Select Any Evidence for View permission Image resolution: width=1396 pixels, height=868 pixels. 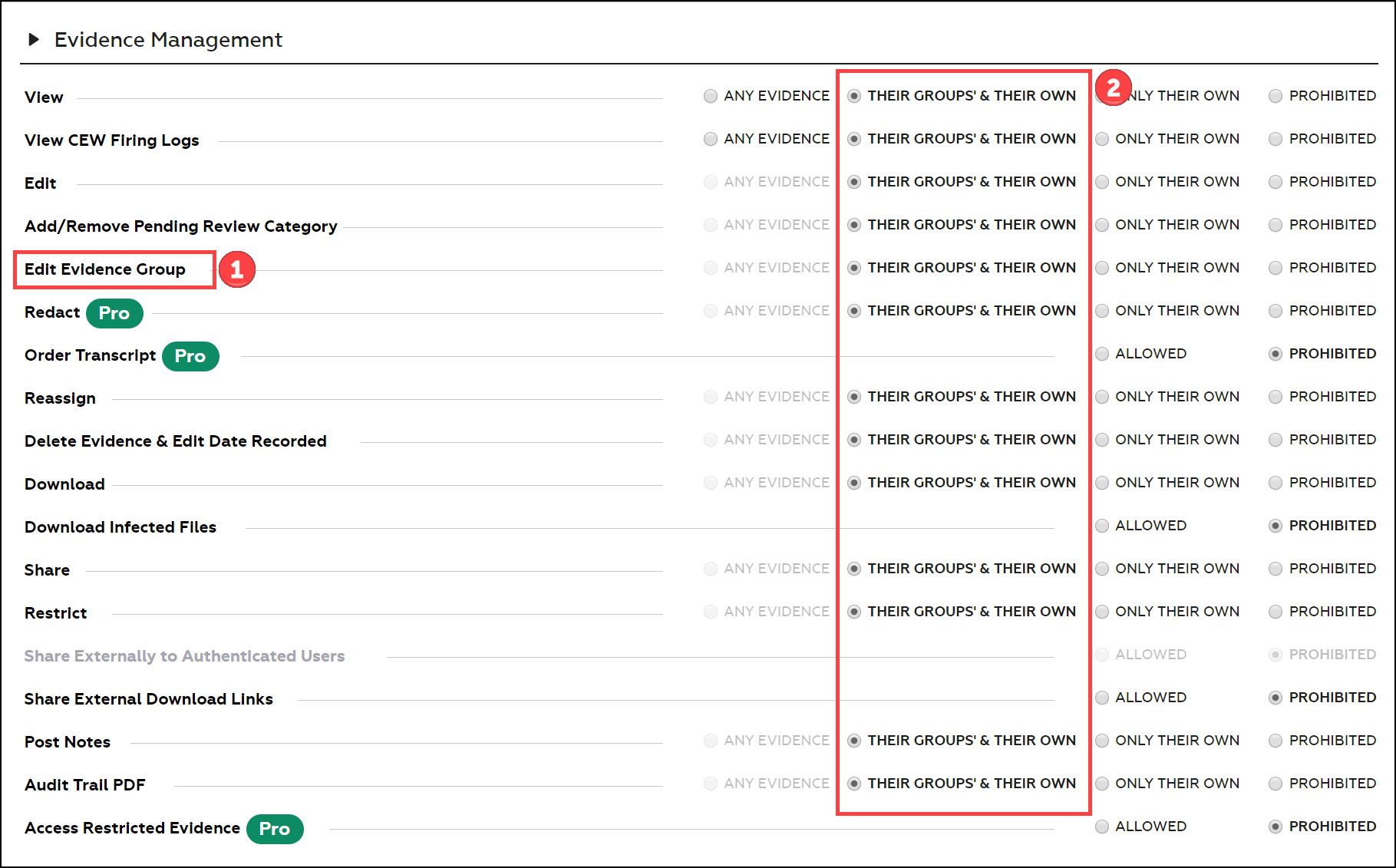pos(711,96)
